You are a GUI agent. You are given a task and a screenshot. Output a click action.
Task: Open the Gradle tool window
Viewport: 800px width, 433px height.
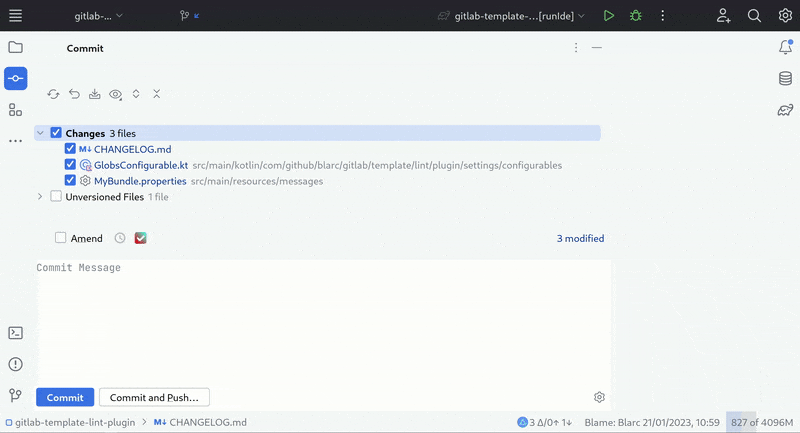(x=785, y=110)
